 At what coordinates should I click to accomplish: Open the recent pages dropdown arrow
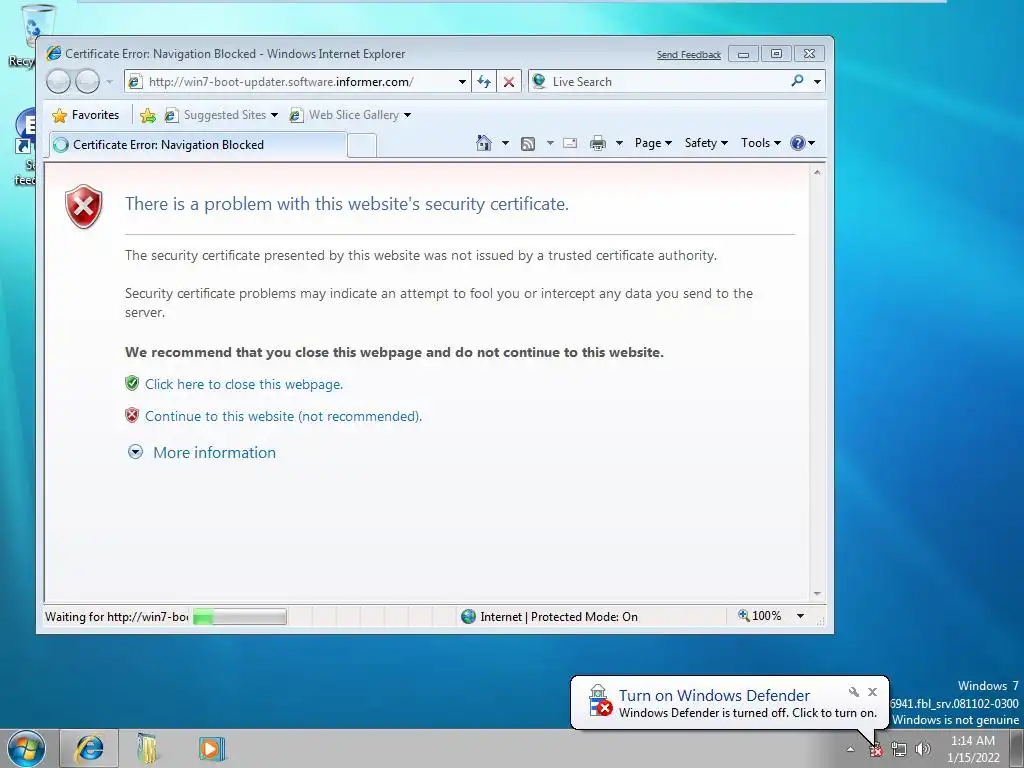tap(109, 82)
